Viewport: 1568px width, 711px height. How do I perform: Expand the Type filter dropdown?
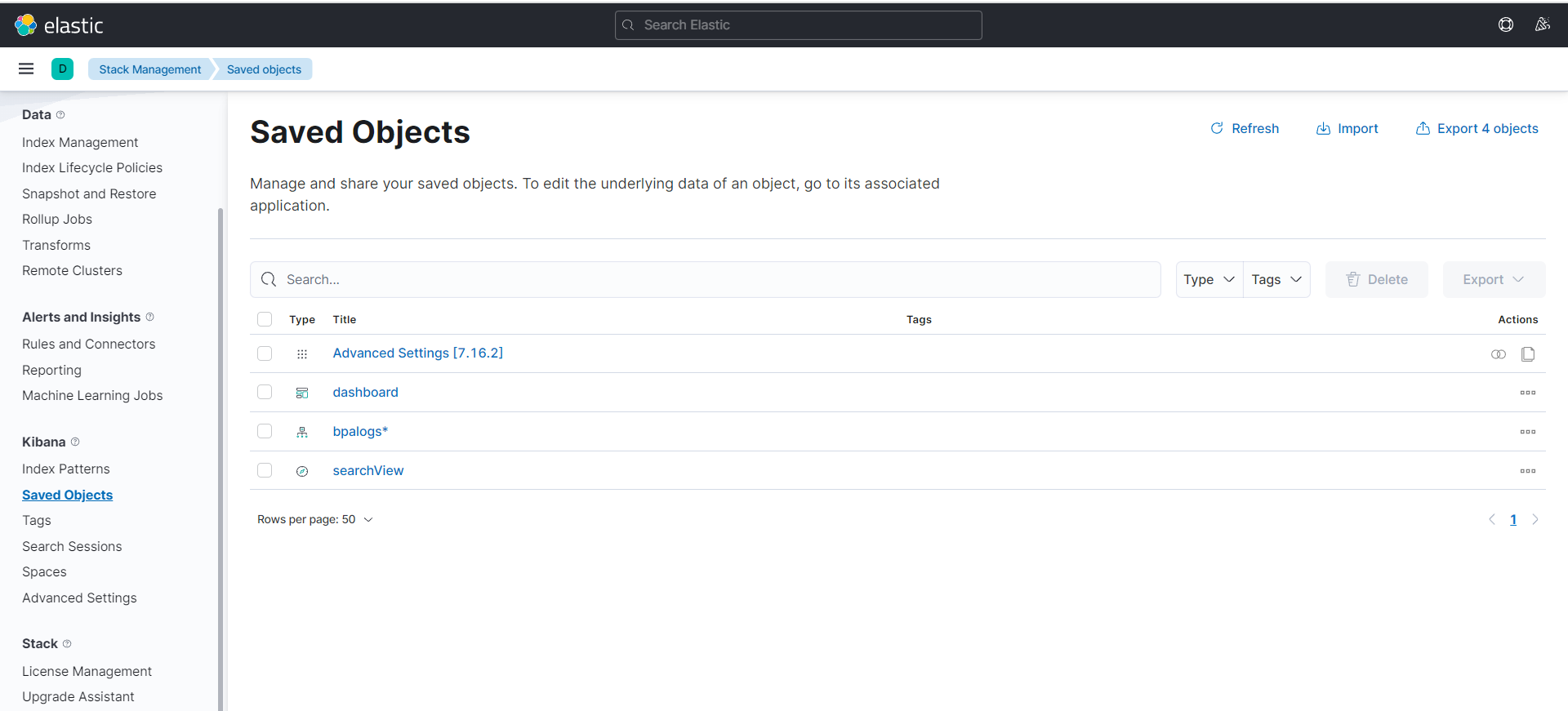click(1209, 280)
